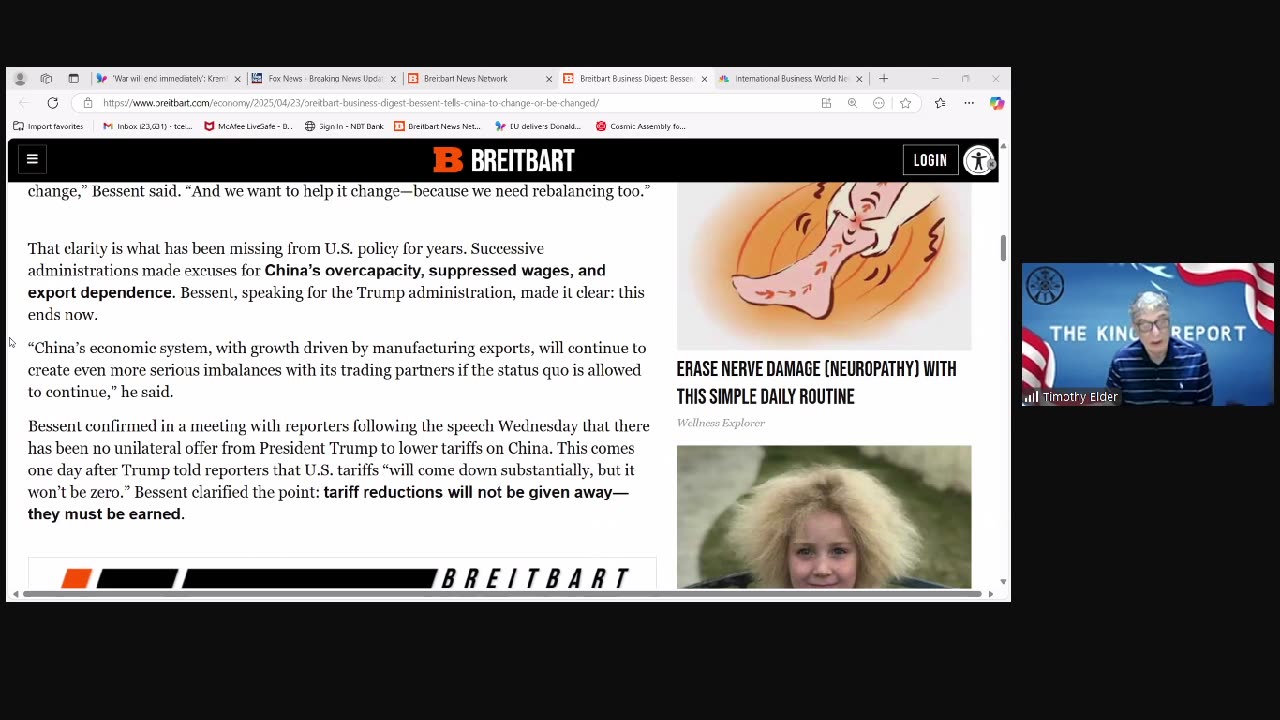Screen dimensions: 1280x720
Task: Click bold text 'they must be earned.'
Action: [x=106, y=514]
